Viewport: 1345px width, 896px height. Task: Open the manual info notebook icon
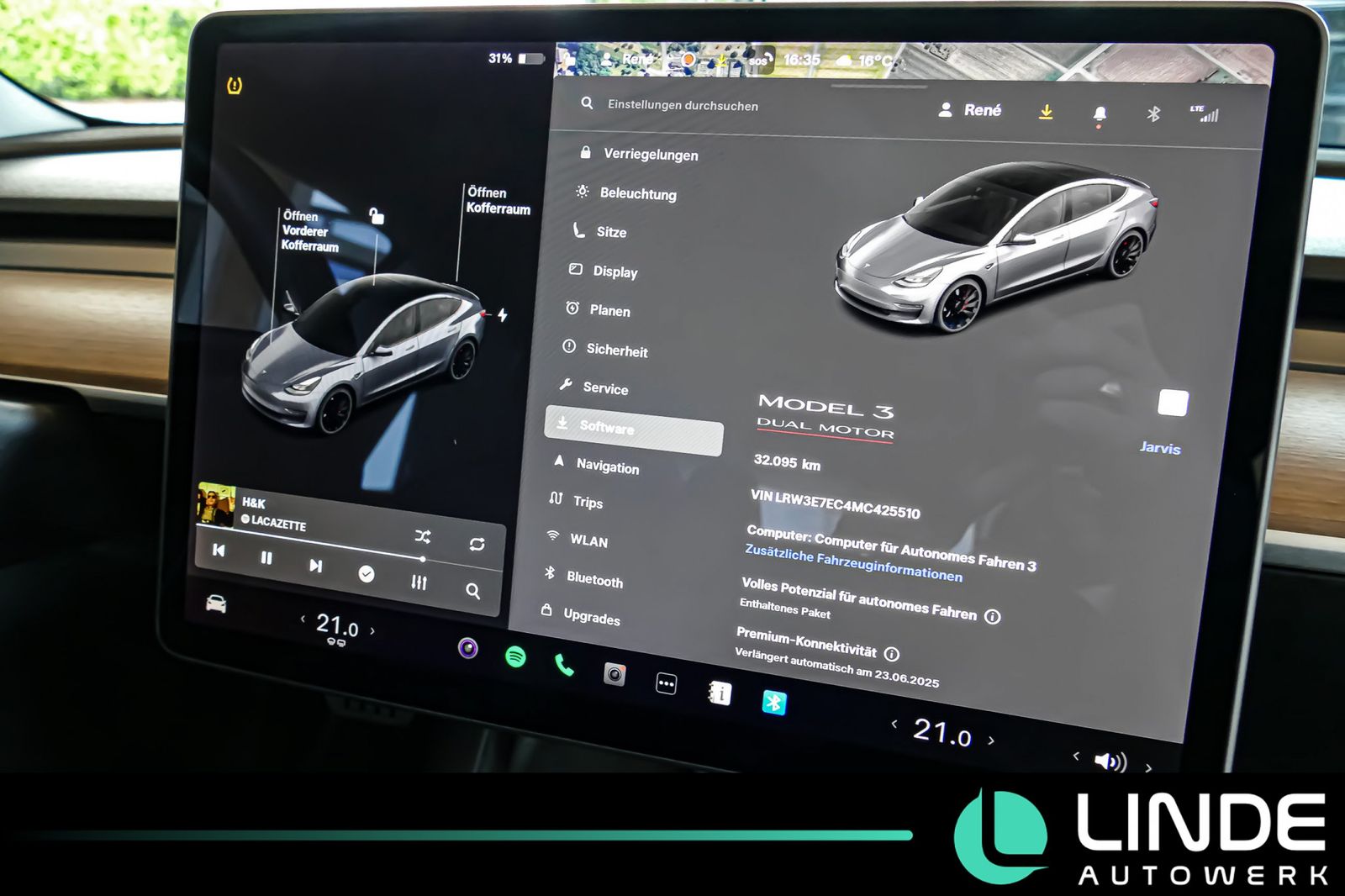(x=720, y=693)
